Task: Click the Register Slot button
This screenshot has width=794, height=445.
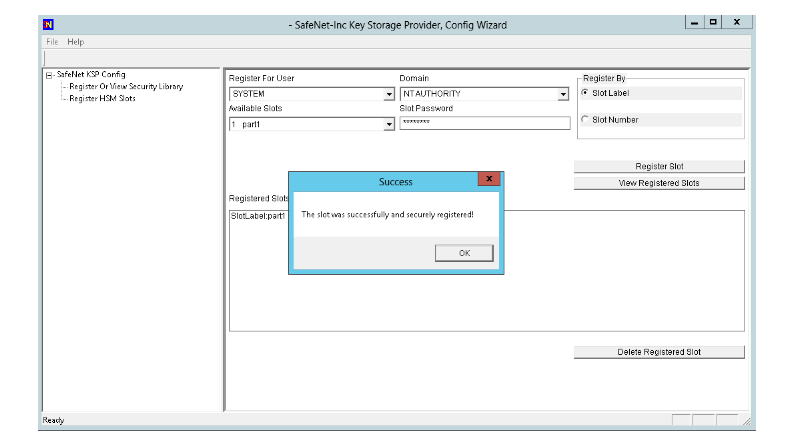Action: pyautogui.click(x=659, y=166)
